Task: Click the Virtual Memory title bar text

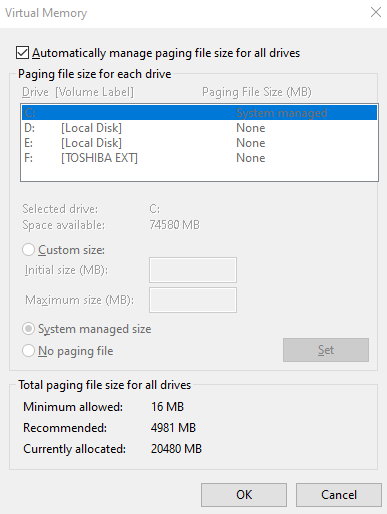Action: pos(46,13)
